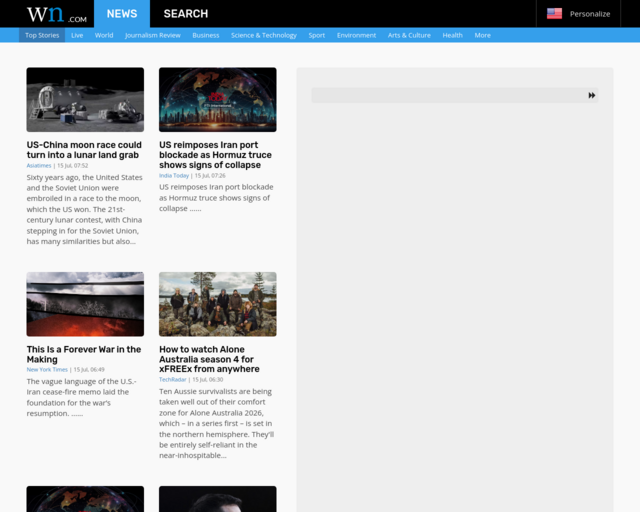Image resolution: width=640 pixels, height=512 pixels.
Task: Open the World section
Action: [104, 36]
